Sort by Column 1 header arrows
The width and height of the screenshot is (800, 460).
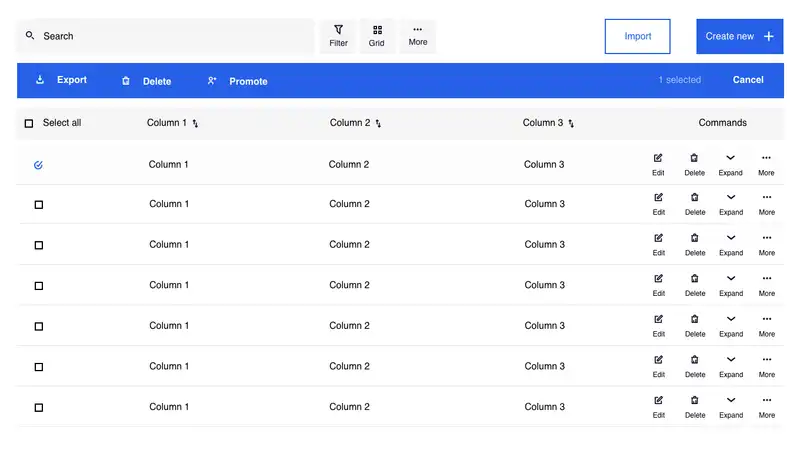tap(196, 124)
